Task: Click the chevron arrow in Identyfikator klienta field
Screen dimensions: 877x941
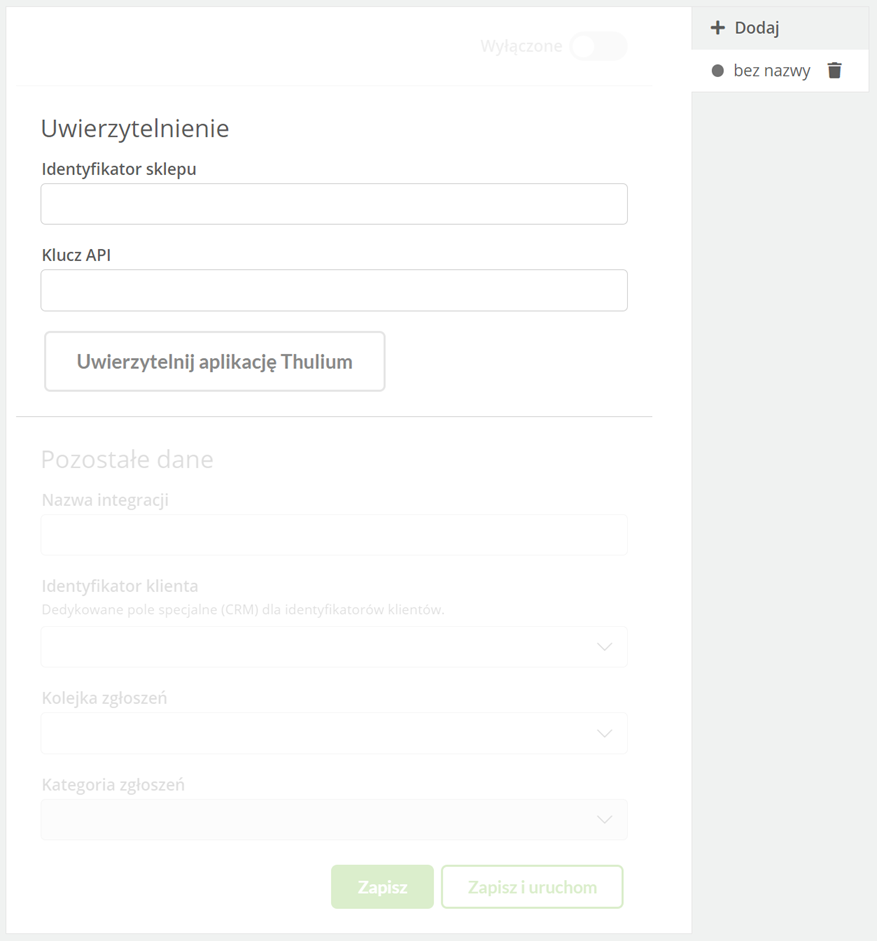Action: (604, 647)
